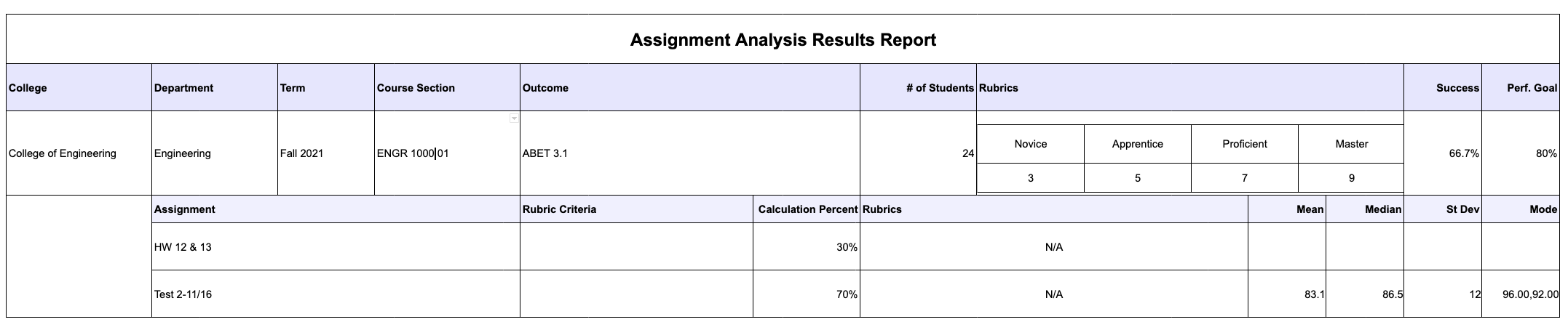Click the # of Students header
The height and width of the screenshot is (330, 1568).
[x=939, y=88]
